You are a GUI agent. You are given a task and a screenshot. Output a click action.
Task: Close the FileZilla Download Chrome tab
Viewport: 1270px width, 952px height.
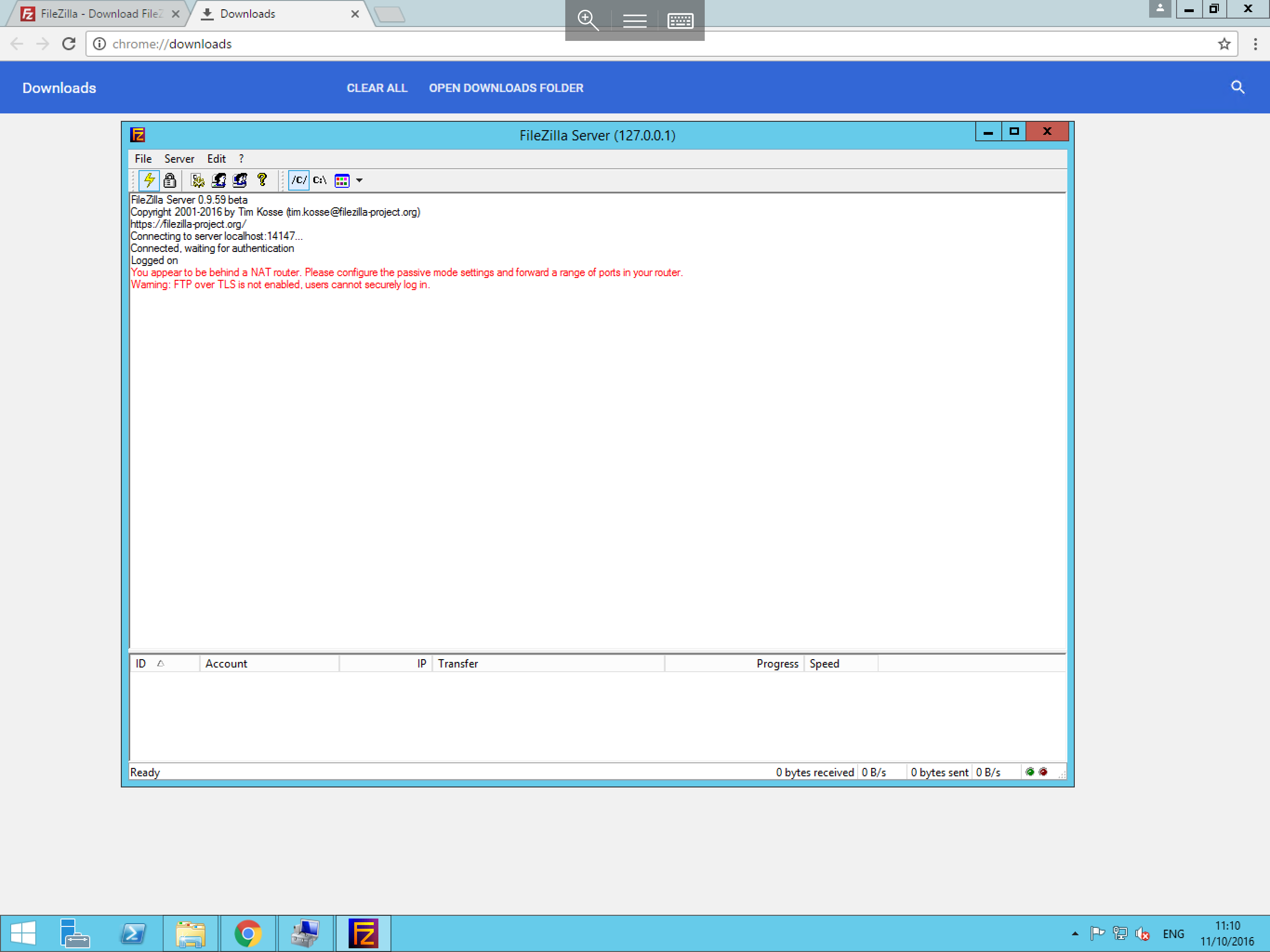(176, 14)
